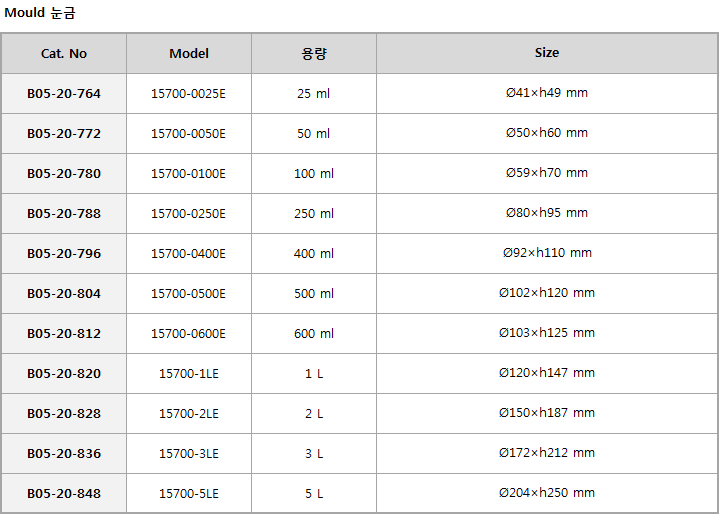
Task: Click catalog number B05-20-836
Action: 64,453
